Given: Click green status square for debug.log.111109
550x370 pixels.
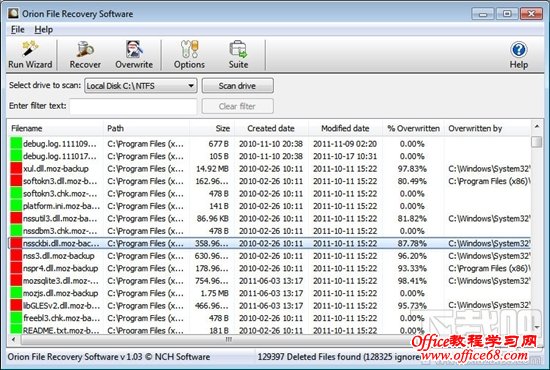Looking at the screenshot, I should tap(16, 143).
